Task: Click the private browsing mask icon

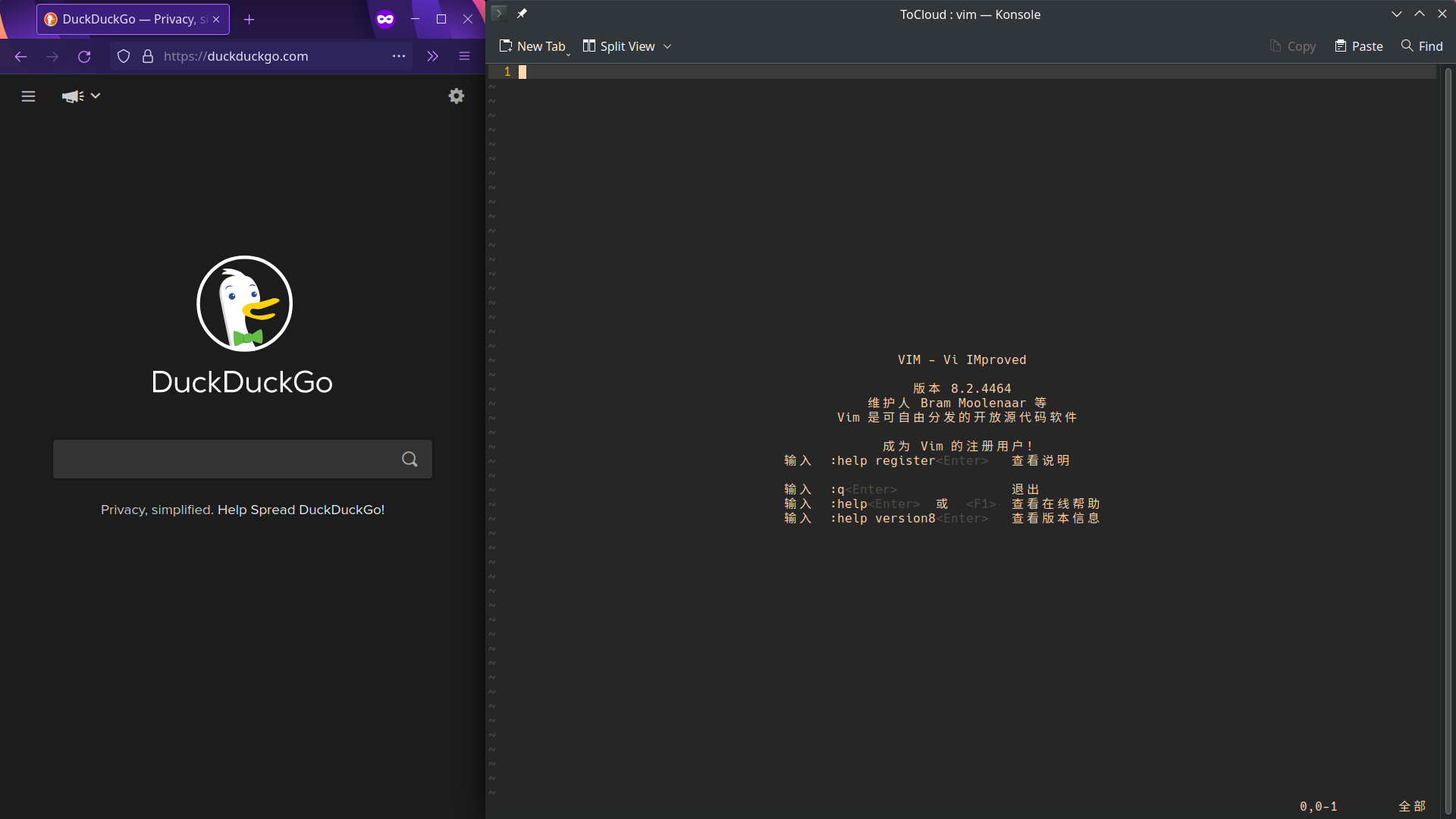Action: [385, 19]
